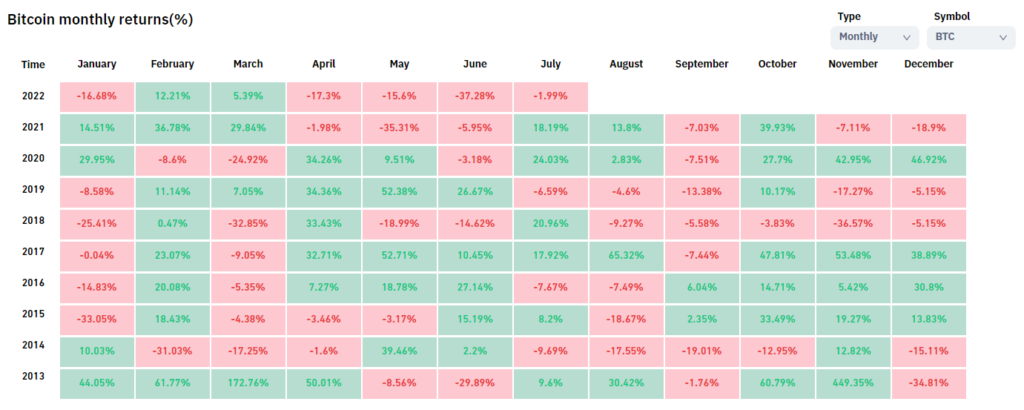
Task: Click the 8.2% July 2015 cell
Action: (x=551, y=319)
